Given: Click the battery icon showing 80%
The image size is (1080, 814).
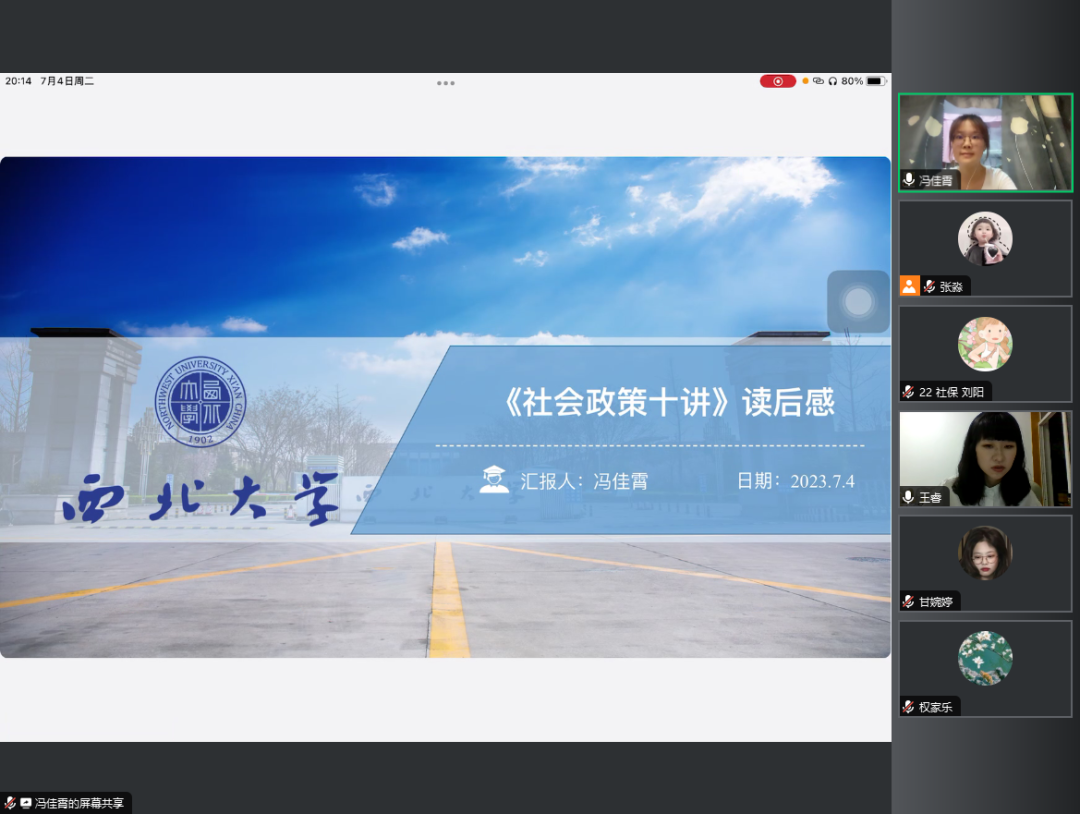Looking at the screenshot, I should pos(876,81).
